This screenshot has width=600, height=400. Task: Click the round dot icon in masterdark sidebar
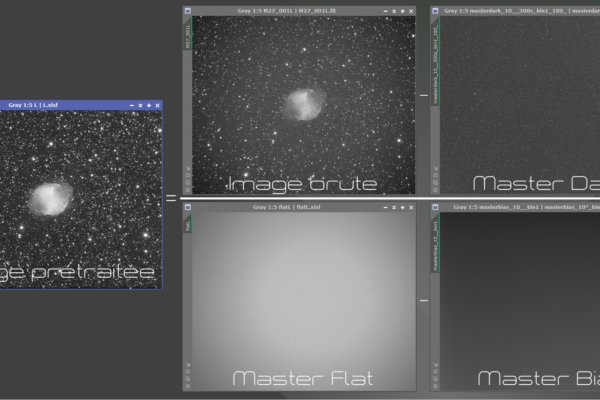point(435,189)
